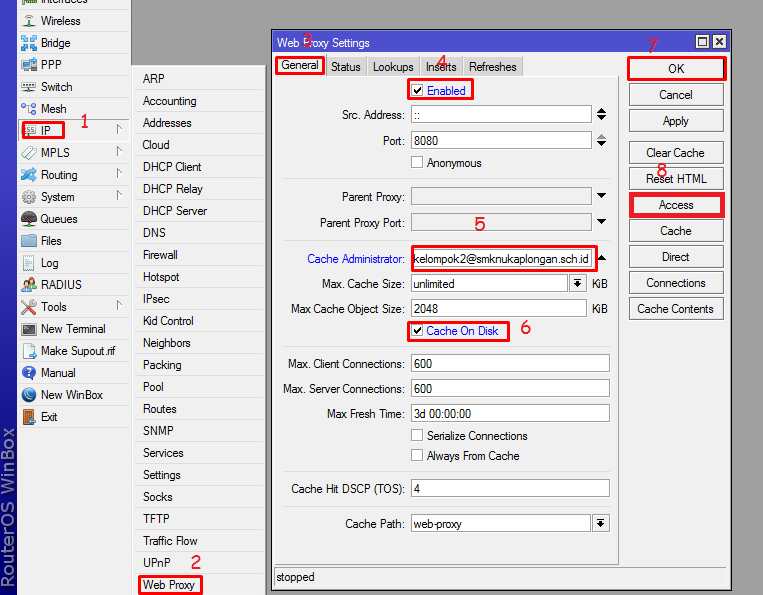The width and height of the screenshot is (763, 595).
Task: Click the IP icon in sidebar
Action: click(30, 130)
